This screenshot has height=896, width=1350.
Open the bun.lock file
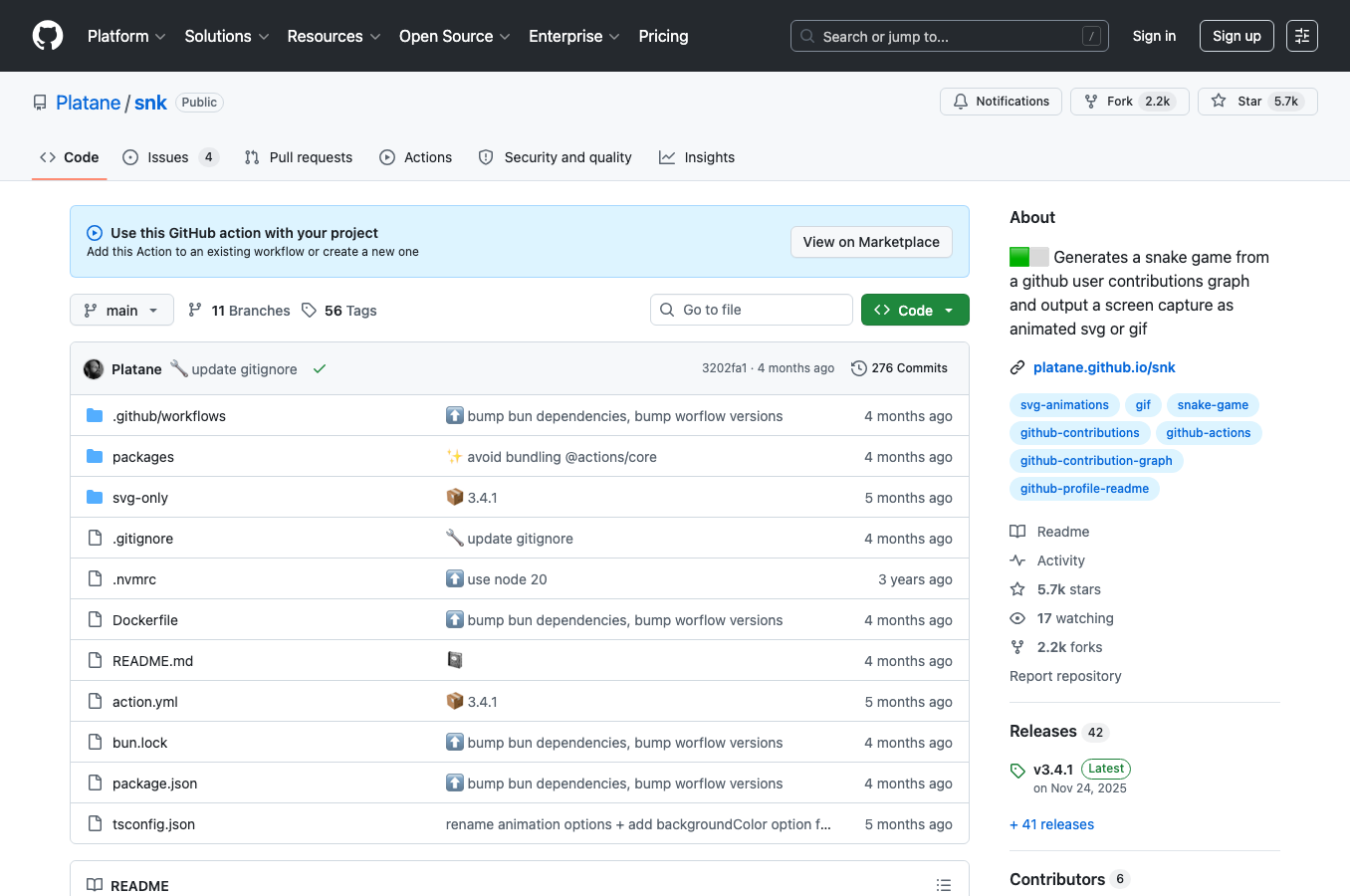point(139,743)
